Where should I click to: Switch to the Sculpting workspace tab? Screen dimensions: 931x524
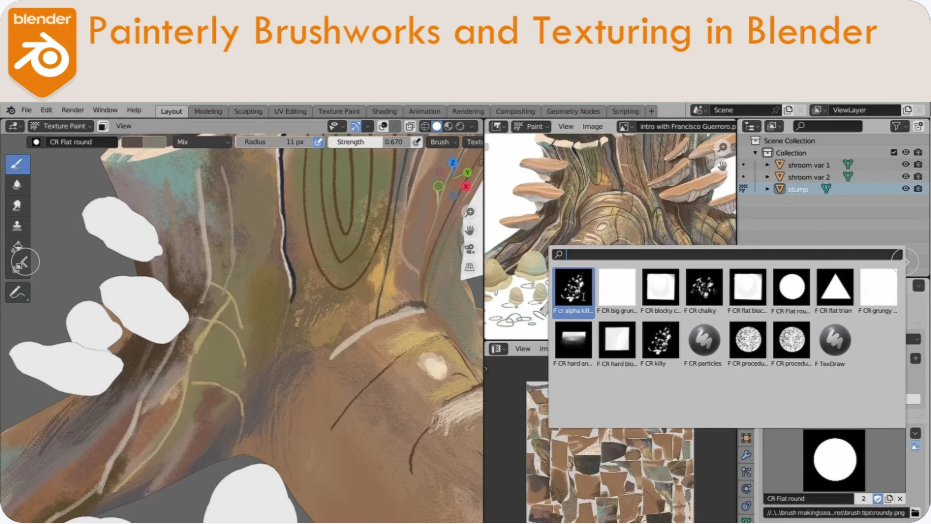[x=248, y=111]
